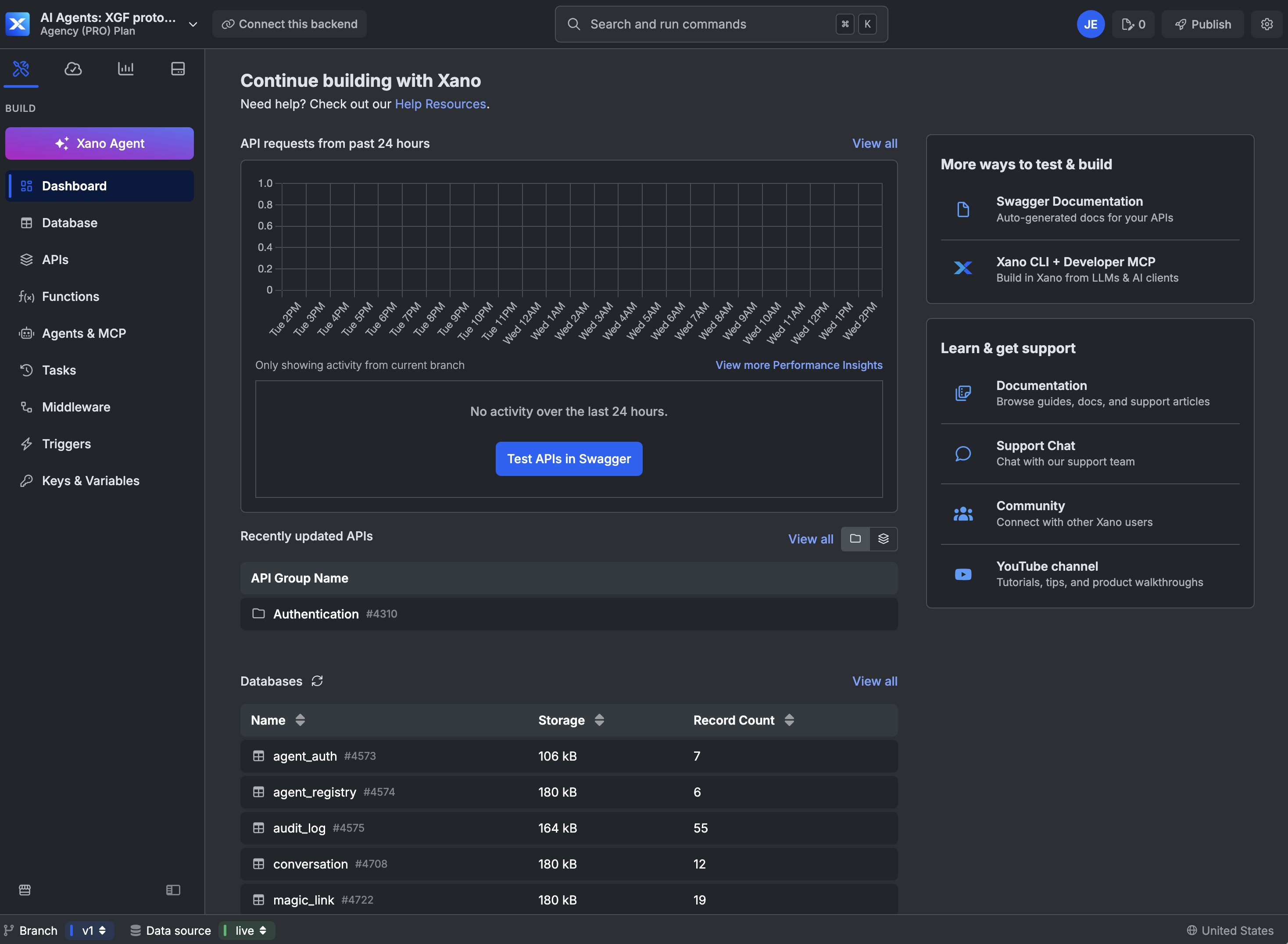Open the APIs section

(x=100, y=259)
